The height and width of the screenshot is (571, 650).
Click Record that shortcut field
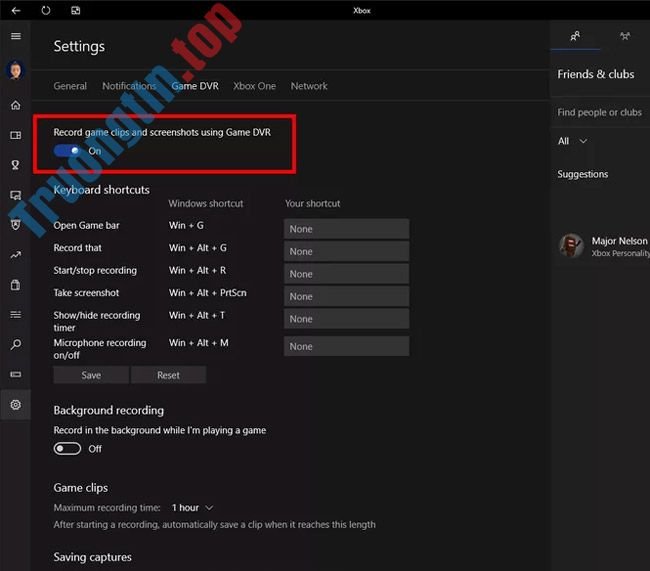(347, 251)
